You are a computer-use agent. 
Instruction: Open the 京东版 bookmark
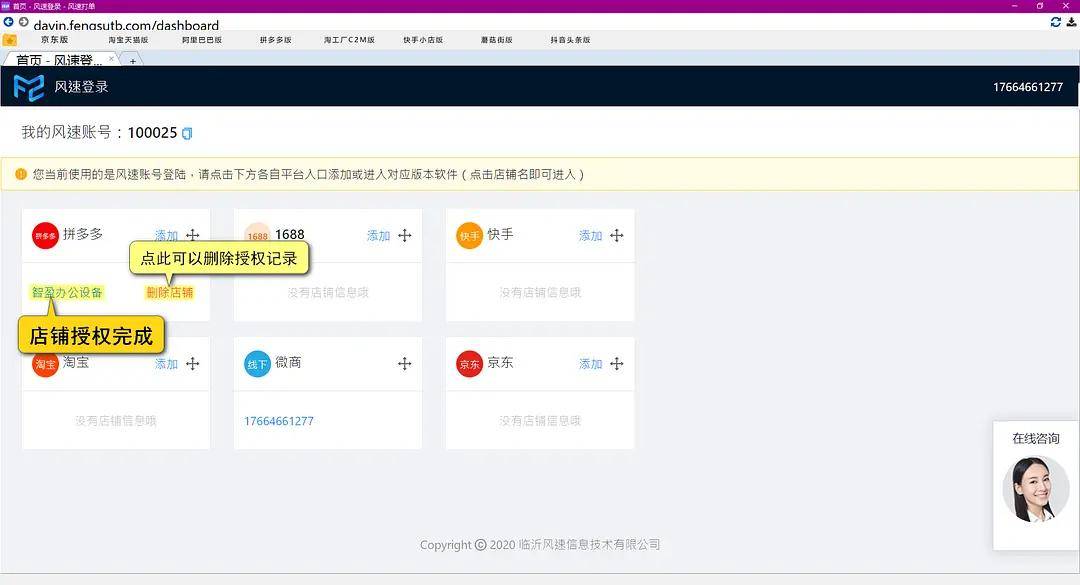[54, 40]
